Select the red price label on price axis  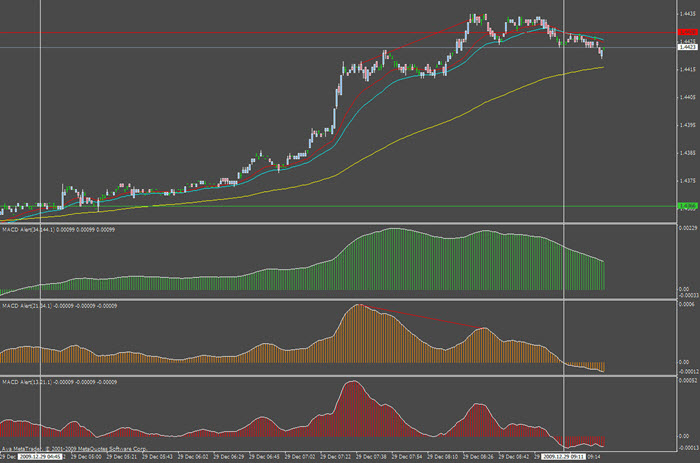click(x=686, y=33)
